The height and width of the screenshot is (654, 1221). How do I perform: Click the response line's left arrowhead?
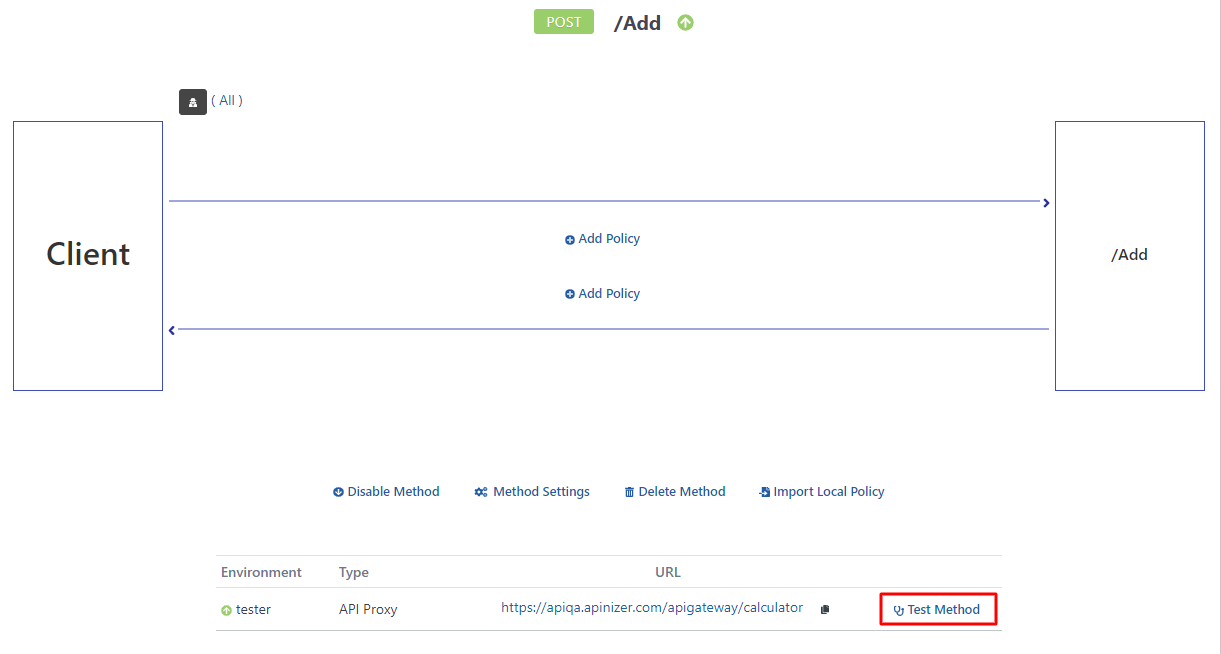pyautogui.click(x=172, y=330)
